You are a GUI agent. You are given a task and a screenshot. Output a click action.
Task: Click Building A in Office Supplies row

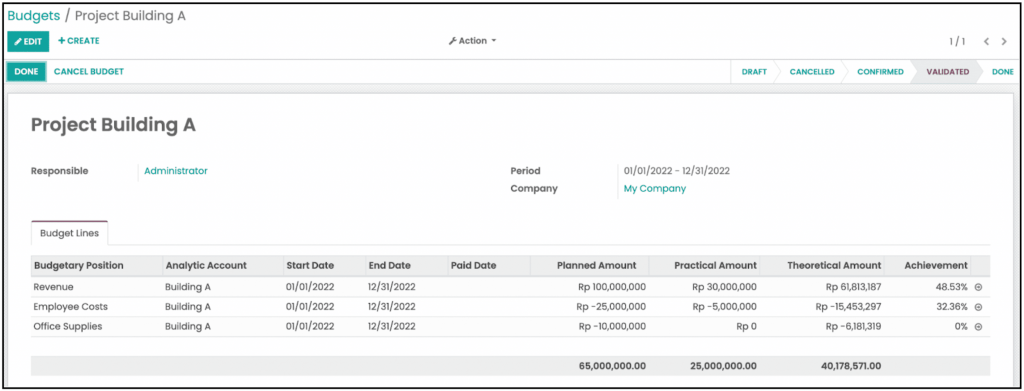tap(188, 326)
